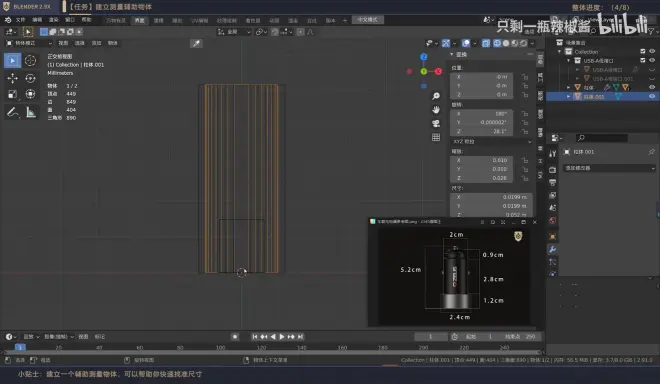Select the Measure tool
660x384 pixels.
pyautogui.click(x=30, y=112)
